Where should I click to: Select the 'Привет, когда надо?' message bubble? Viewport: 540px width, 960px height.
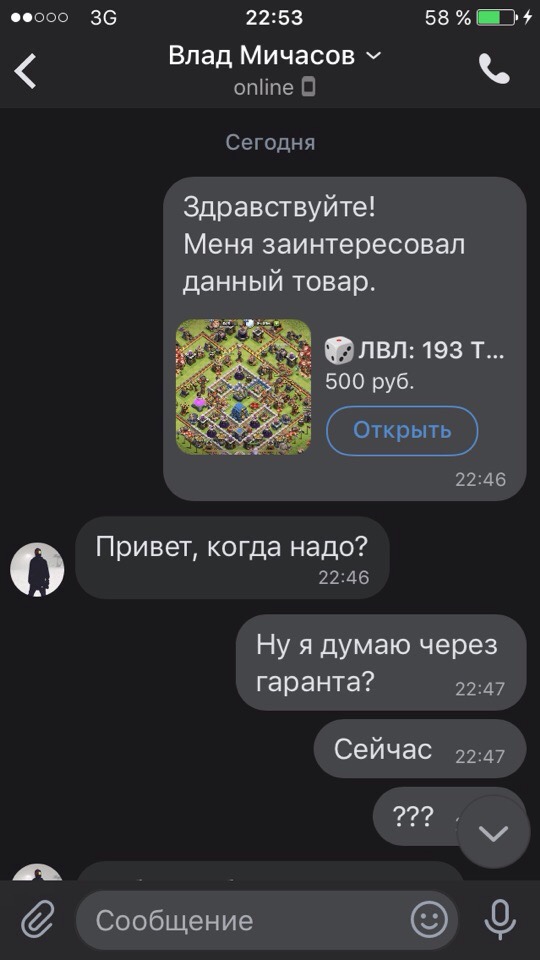click(x=232, y=558)
